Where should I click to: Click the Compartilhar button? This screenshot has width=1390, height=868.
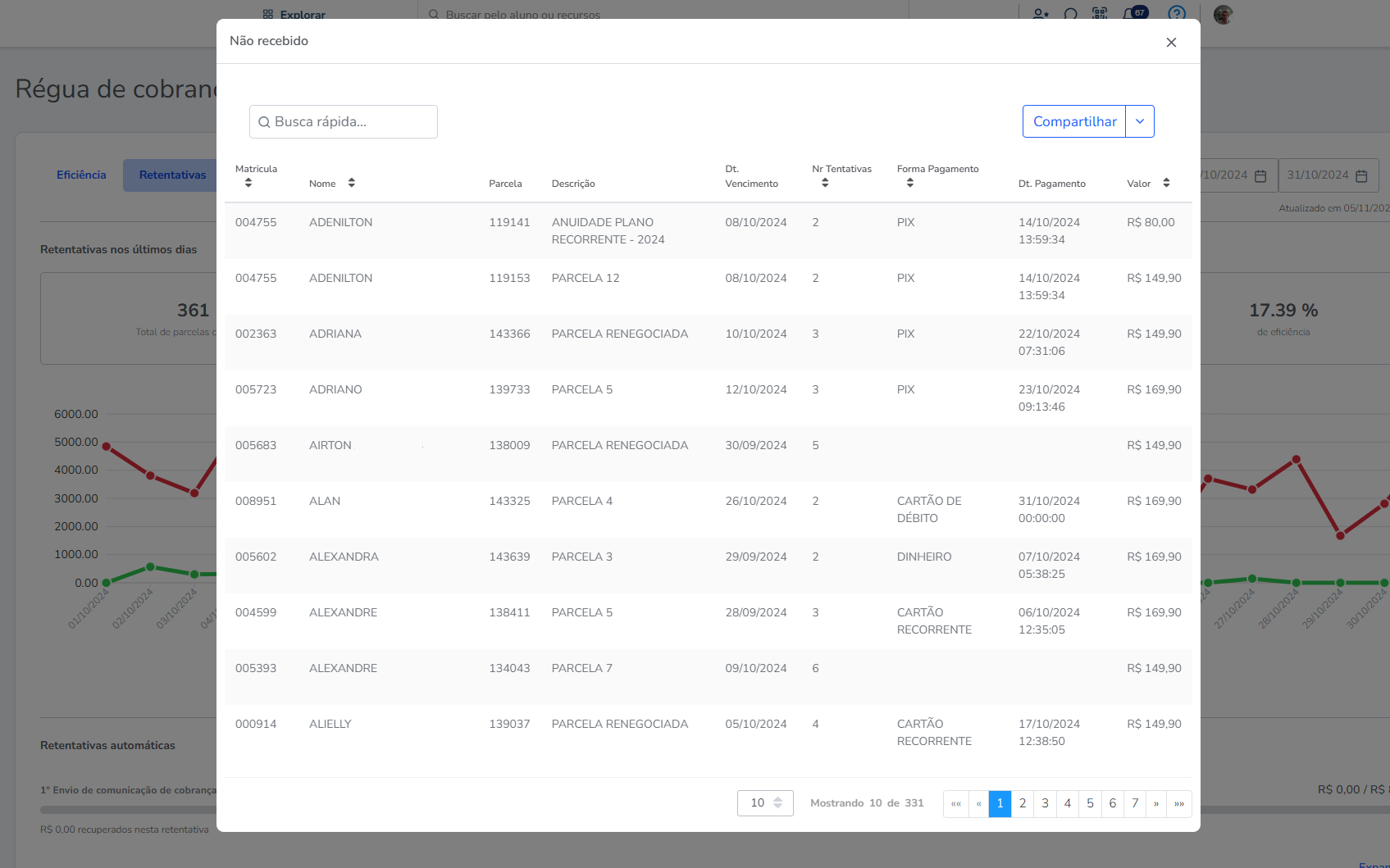coord(1074,121)
